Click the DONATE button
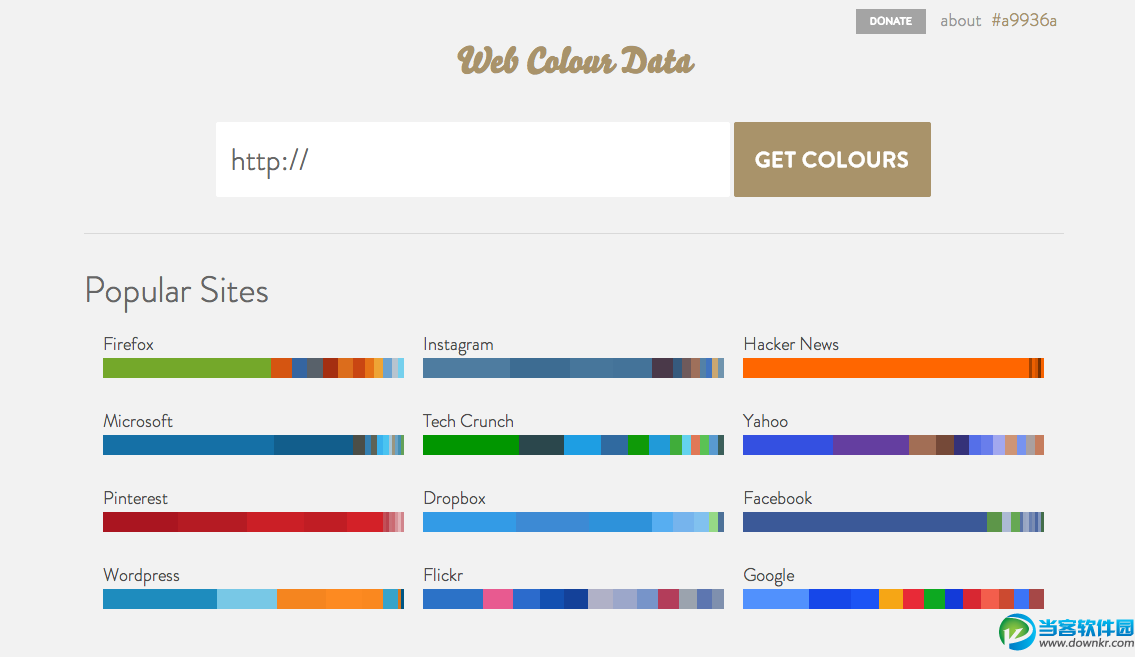 [890, 21]
